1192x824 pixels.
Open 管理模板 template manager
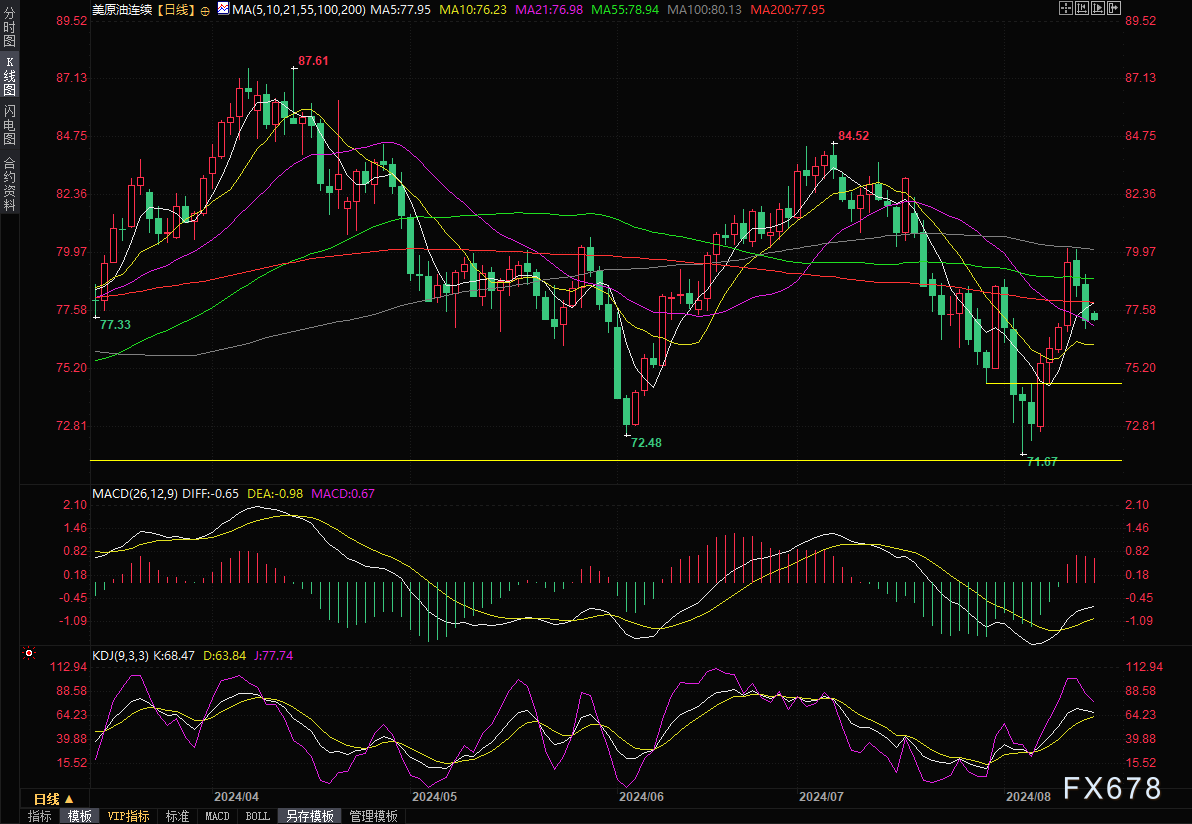372,816
